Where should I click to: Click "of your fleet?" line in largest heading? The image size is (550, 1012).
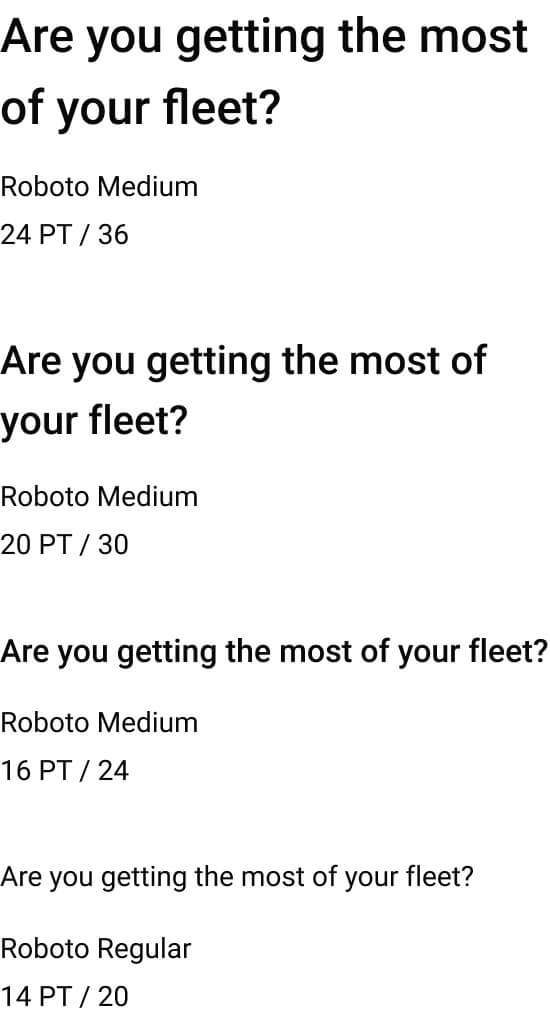pyautogui.click(x=141, y=110)
